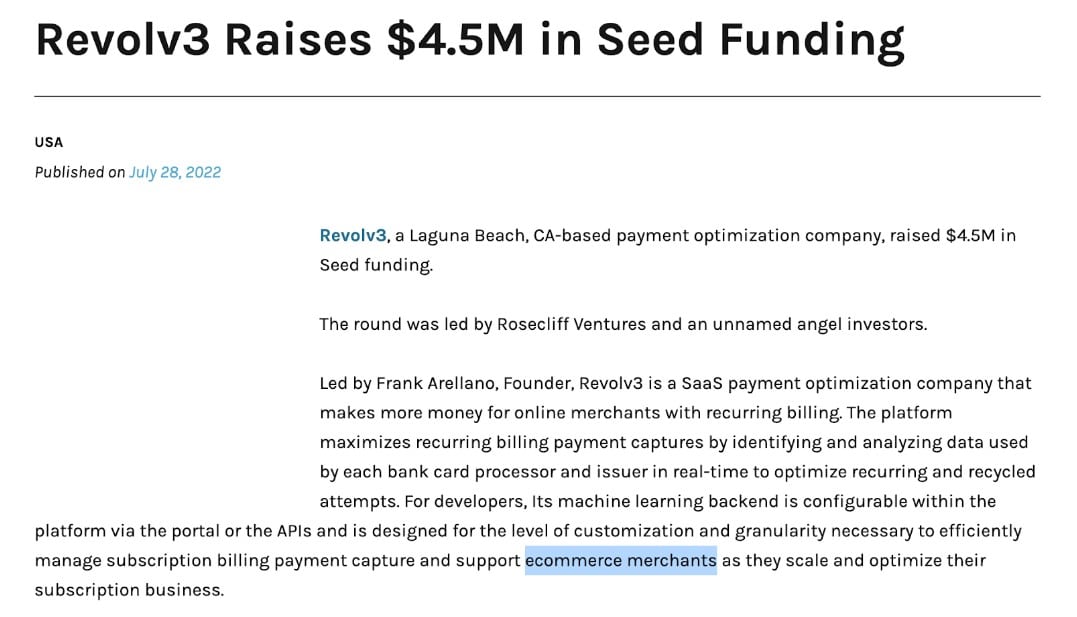Click the highlighted ecommerce merchants text
The image size is (1077, 617).
tap(621, 561)
